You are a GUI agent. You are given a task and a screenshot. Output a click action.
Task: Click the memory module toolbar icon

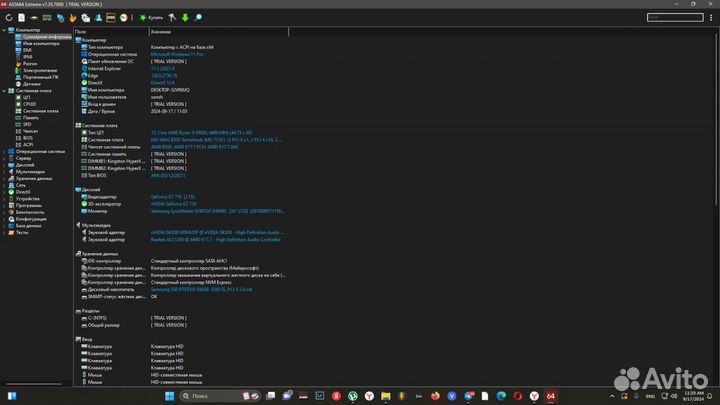47,17
